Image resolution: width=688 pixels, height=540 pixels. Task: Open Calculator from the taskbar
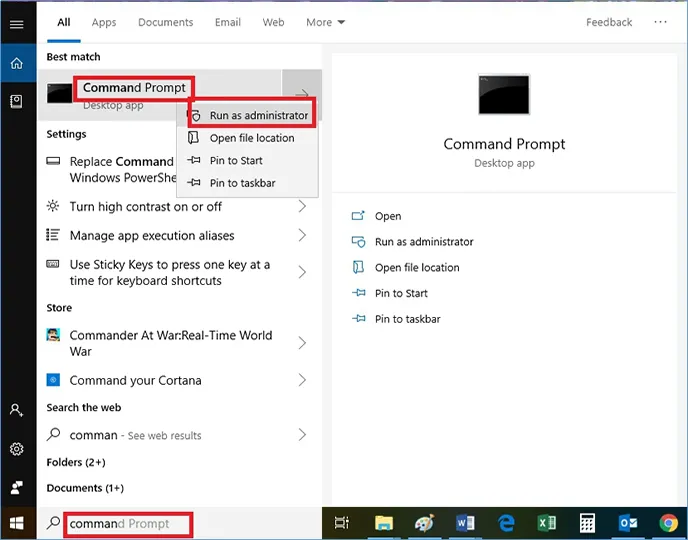[x=587, y=523]
